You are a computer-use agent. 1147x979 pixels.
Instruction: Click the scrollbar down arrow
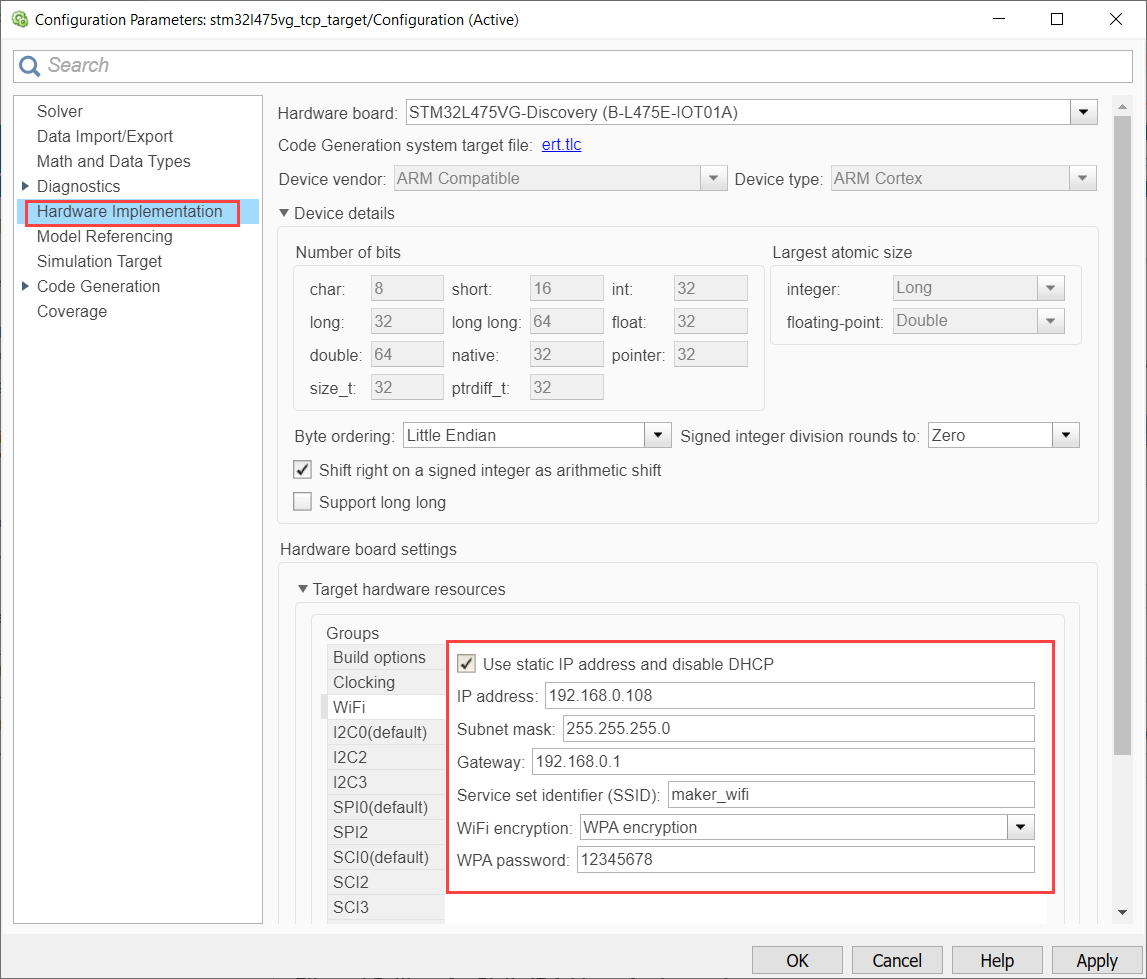[1122, 911]
